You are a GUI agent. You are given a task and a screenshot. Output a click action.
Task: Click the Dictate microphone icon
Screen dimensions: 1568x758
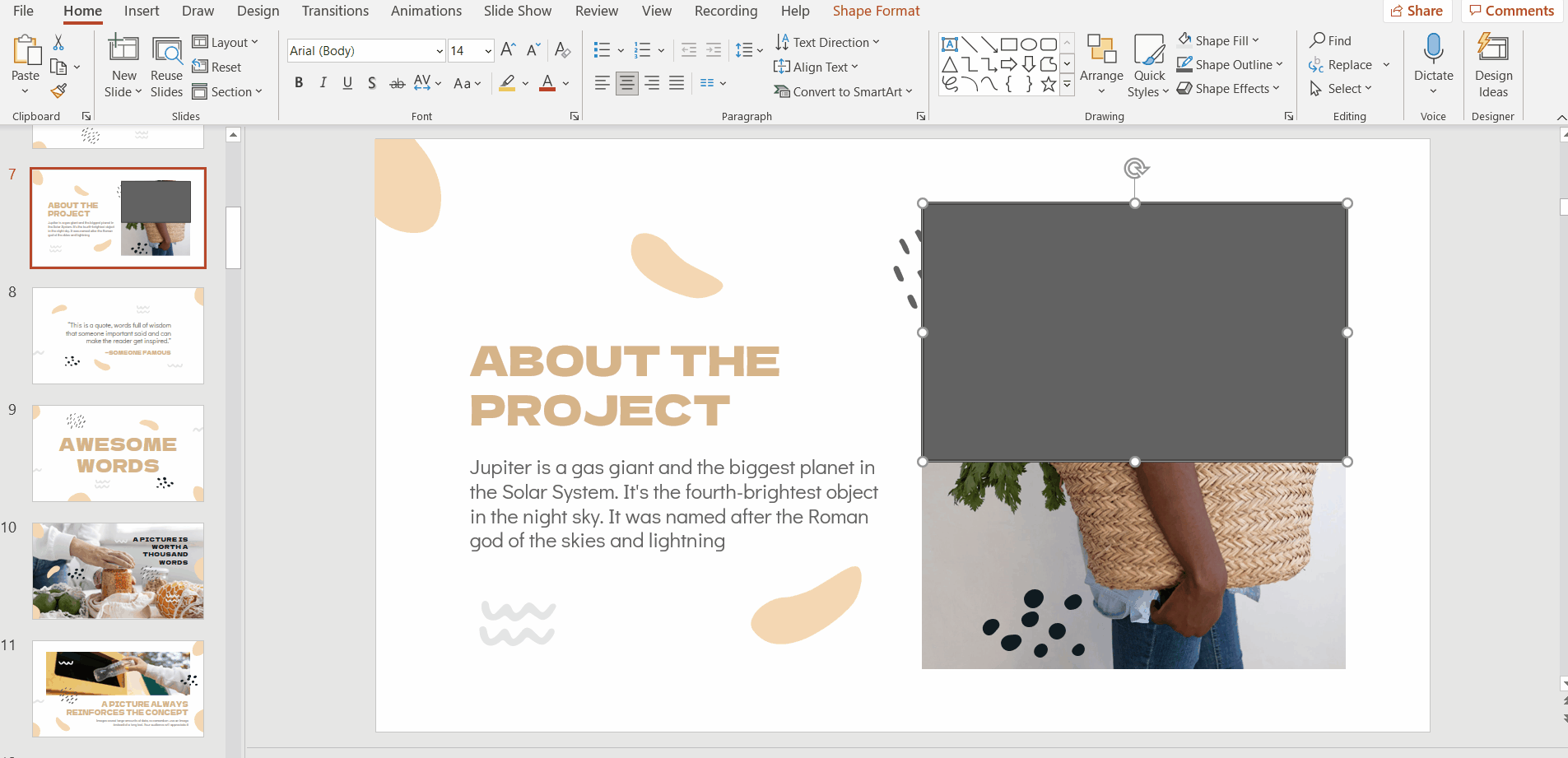click(x=1433, y=51)
